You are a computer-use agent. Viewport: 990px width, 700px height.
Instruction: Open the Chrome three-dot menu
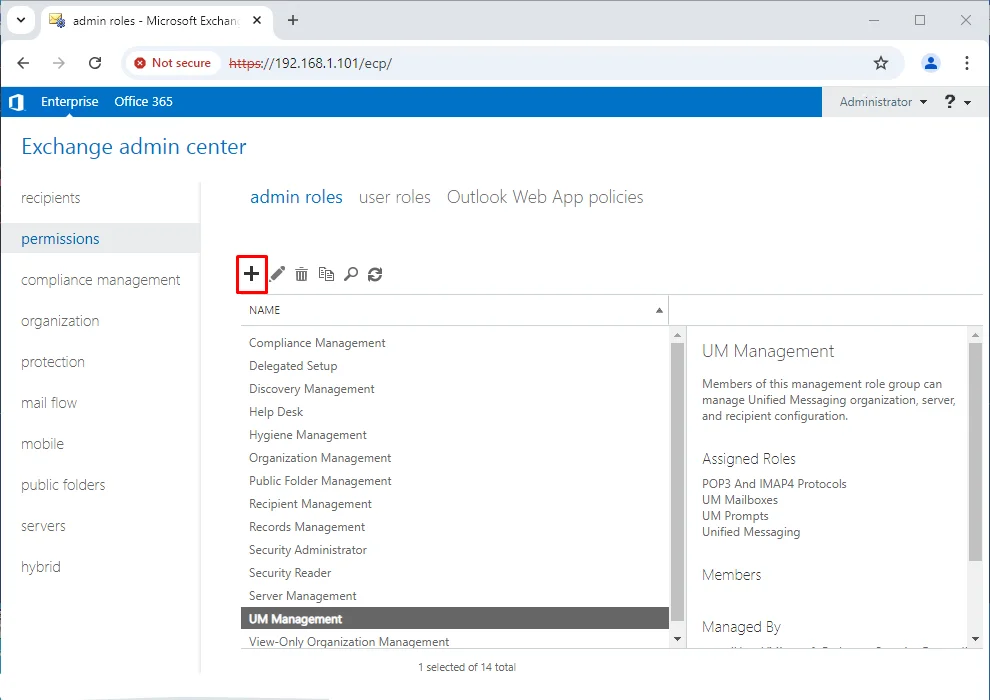click(x=967, y=63)
